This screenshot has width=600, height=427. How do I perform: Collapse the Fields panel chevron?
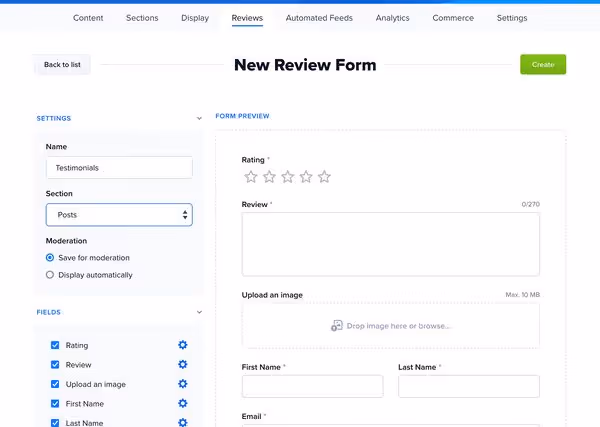pos(199,312)
